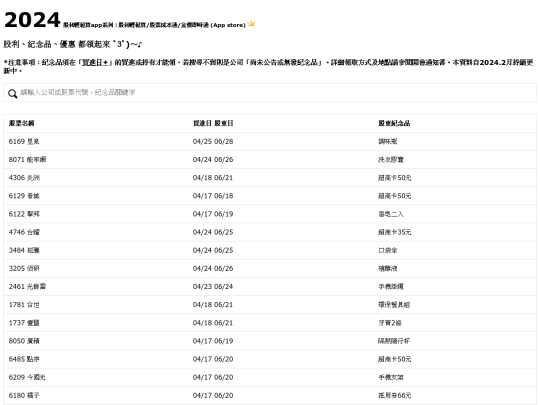
Task: Click souvenir cell in row 6122
Action: (x=391, y=214)
